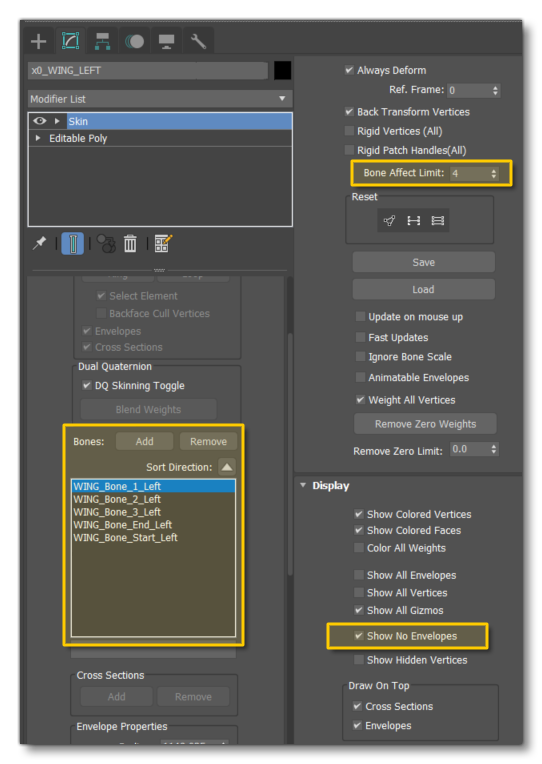Select the Skin modifier in stack
This screenshot has width=542, height=764.
(179, 121)
